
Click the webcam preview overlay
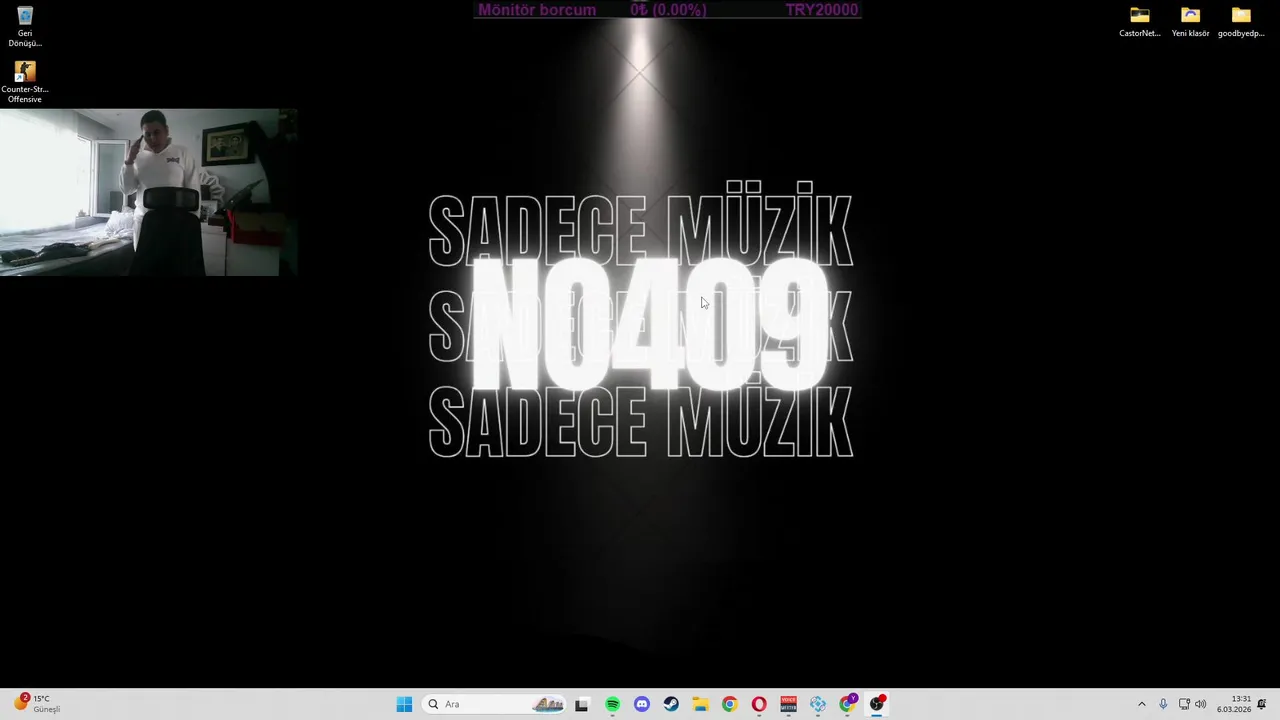pos(148,192)
